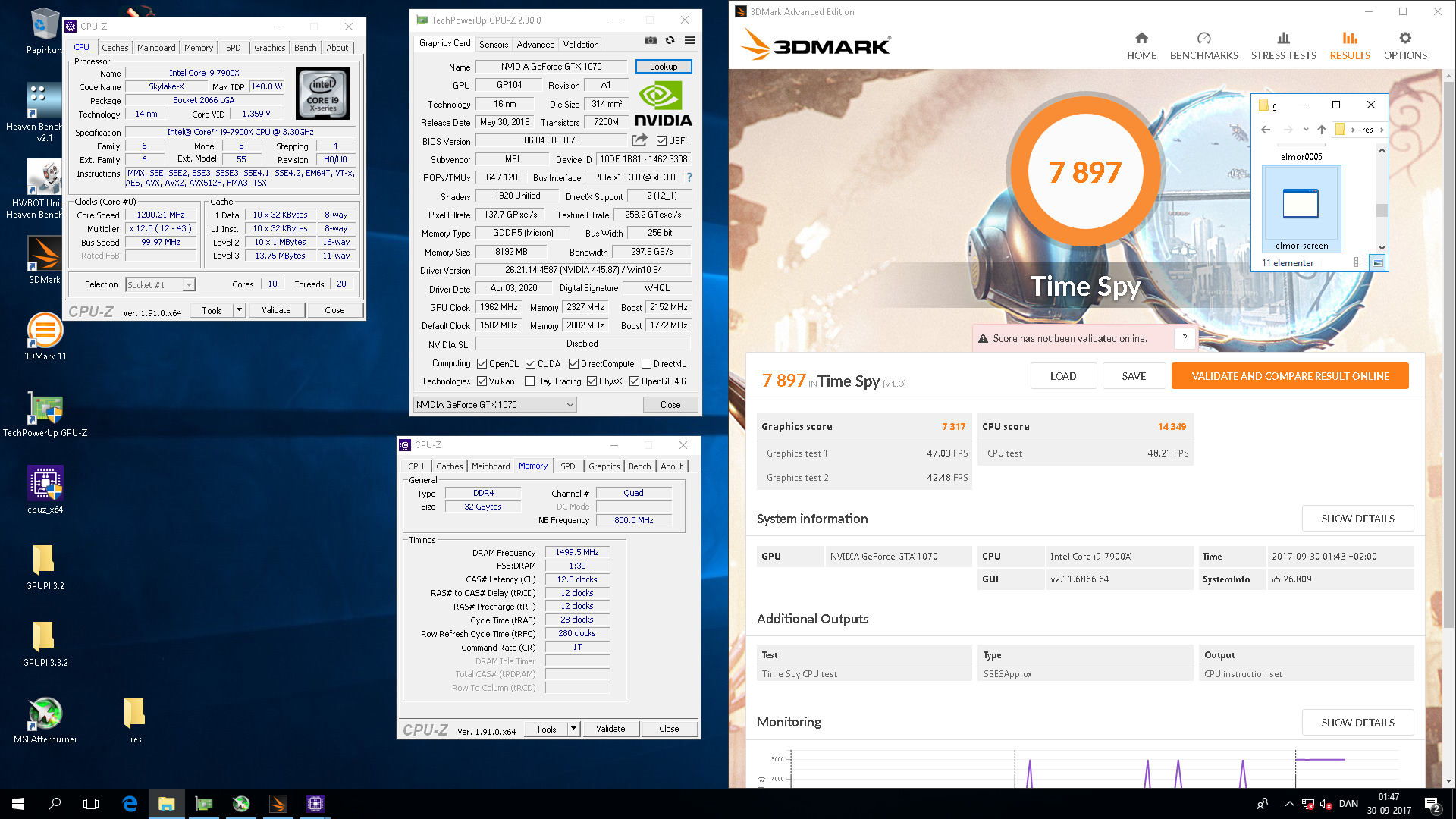This screenshot has width=1456, height=819.
Task: Toggle DirectCompute checkbox
Action: (573, 364)
